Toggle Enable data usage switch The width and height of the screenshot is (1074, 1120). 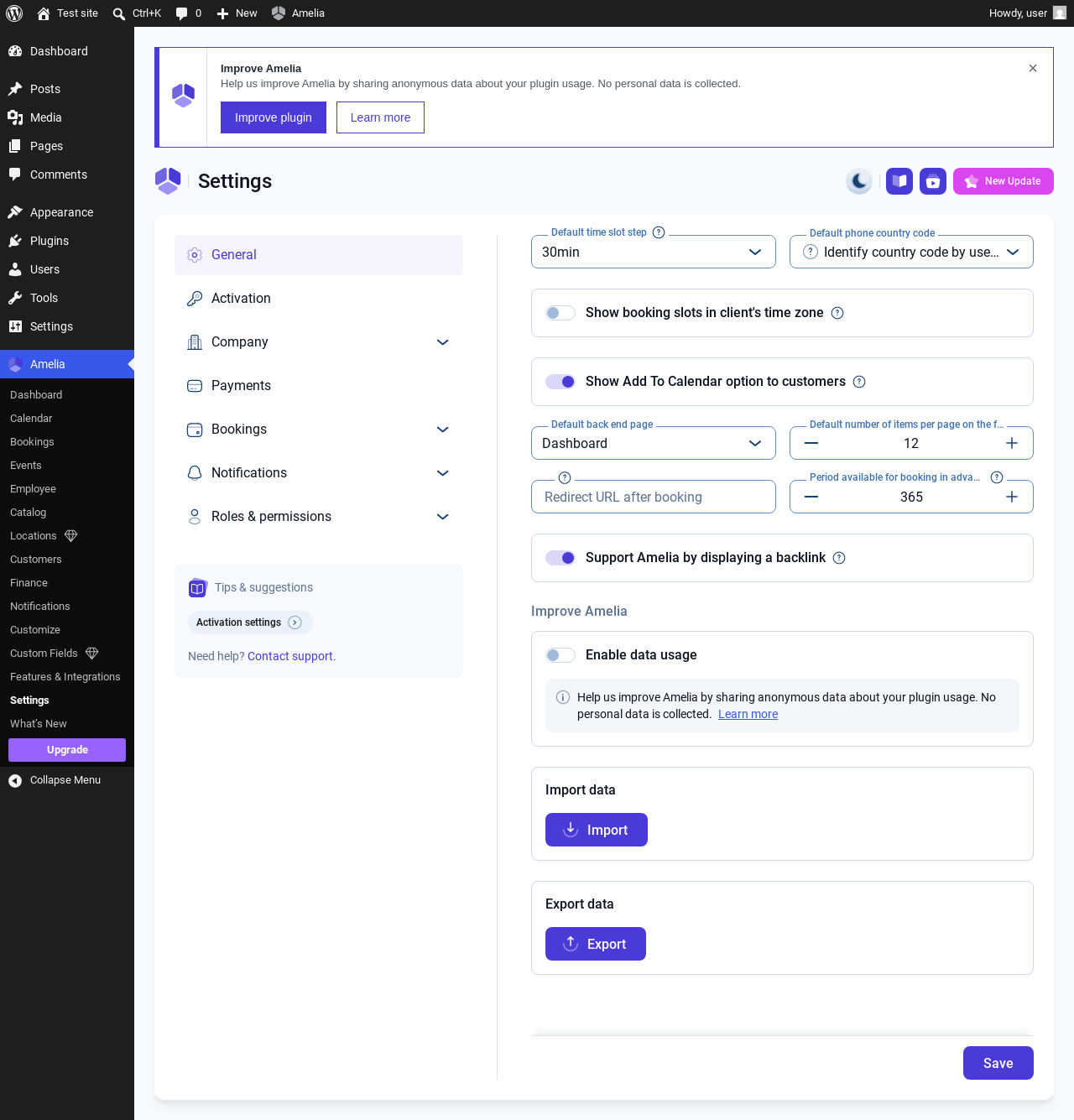[560, 655]
